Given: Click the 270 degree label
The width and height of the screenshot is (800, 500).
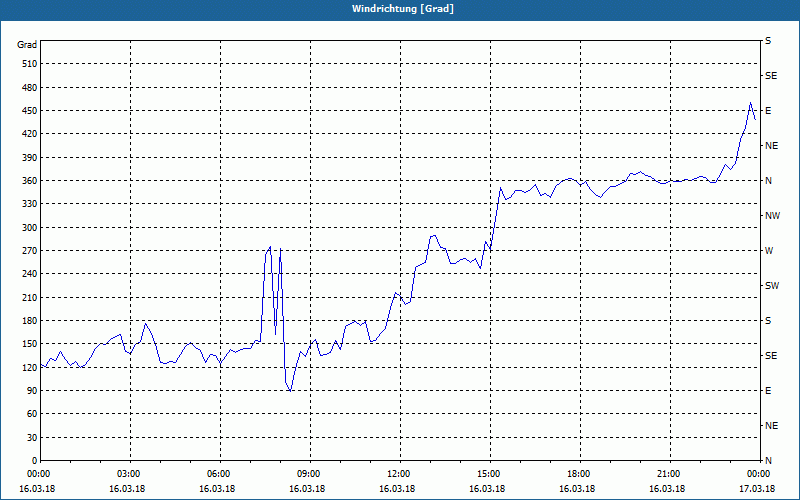Looking at the screenshot, I should [x=30, y=251].
